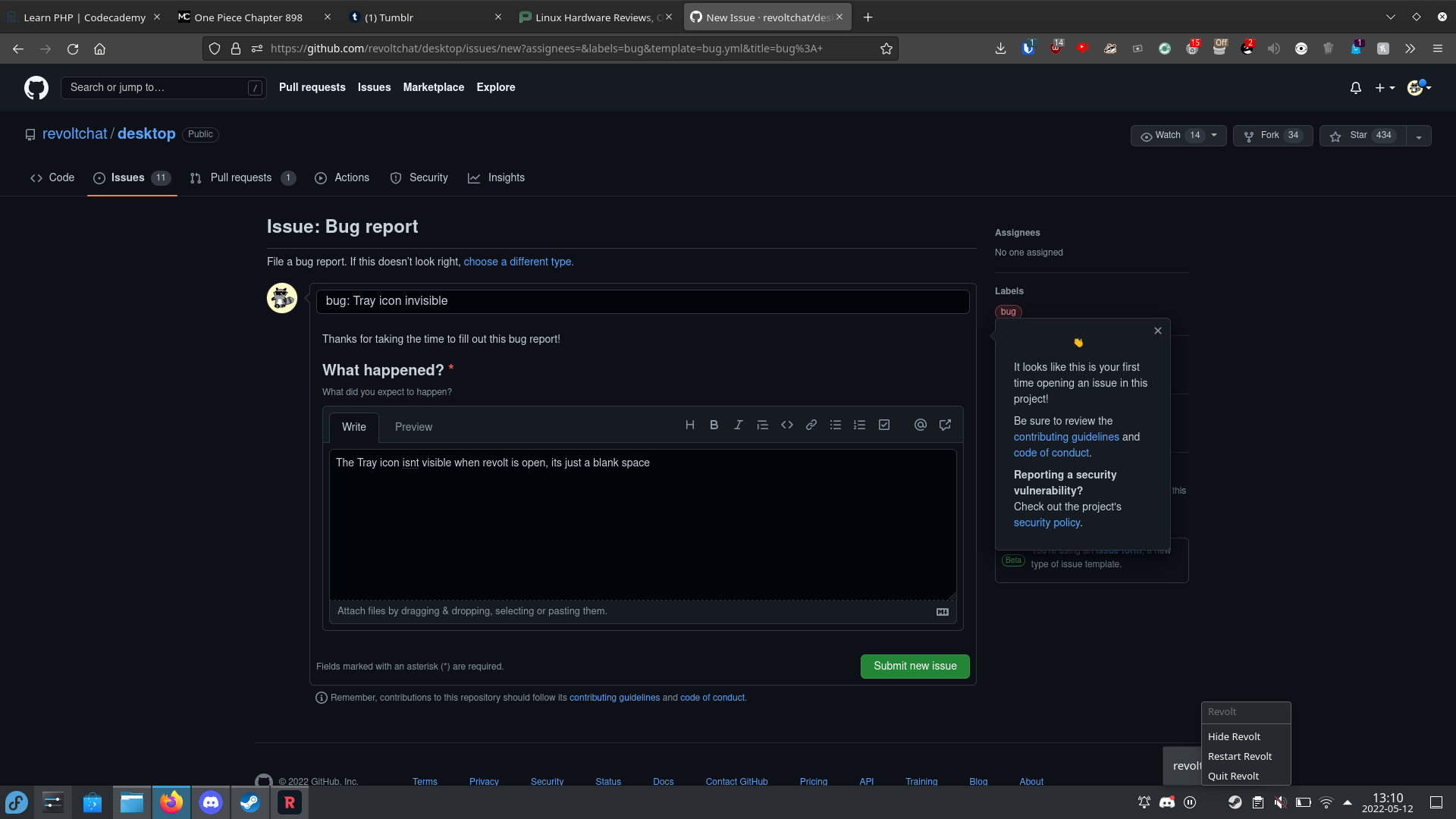Close the first-time contributor popup
The width and height of the screenshot is (1456, 819).
coord(1157,331)
